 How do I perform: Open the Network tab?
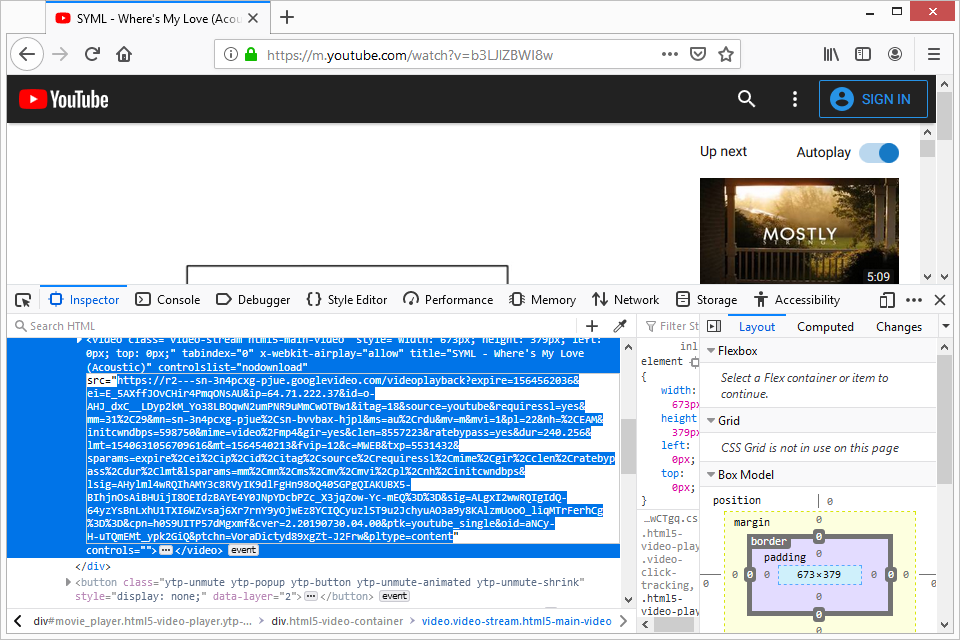coord(625,299)
